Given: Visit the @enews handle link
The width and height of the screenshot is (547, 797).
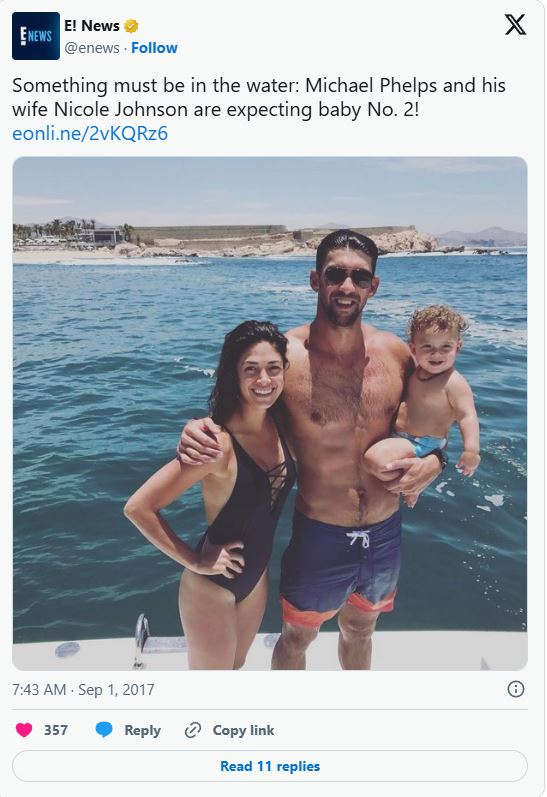Looking at the screenshot, I should [x=92, y=48].
